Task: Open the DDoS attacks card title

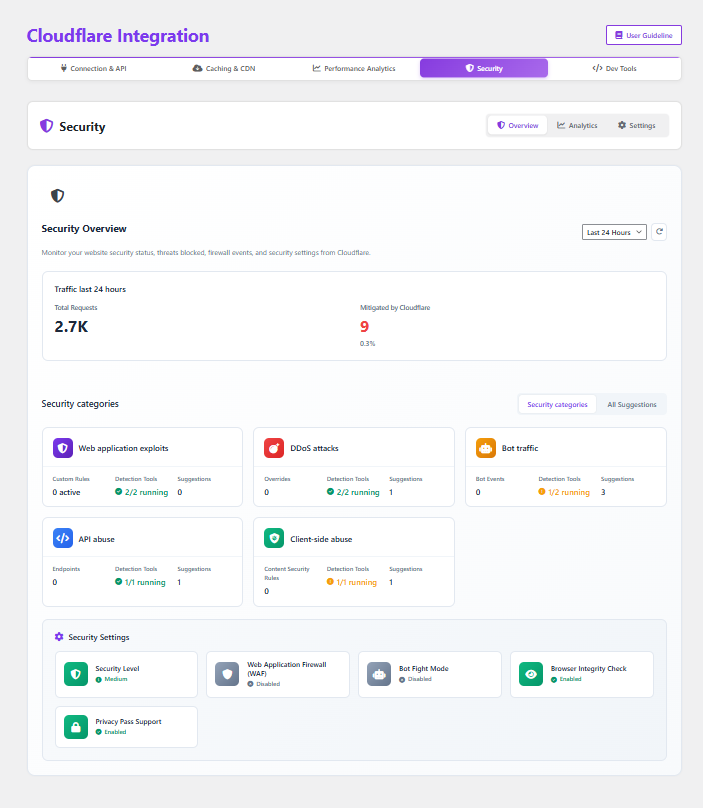Action: (314, 448)
